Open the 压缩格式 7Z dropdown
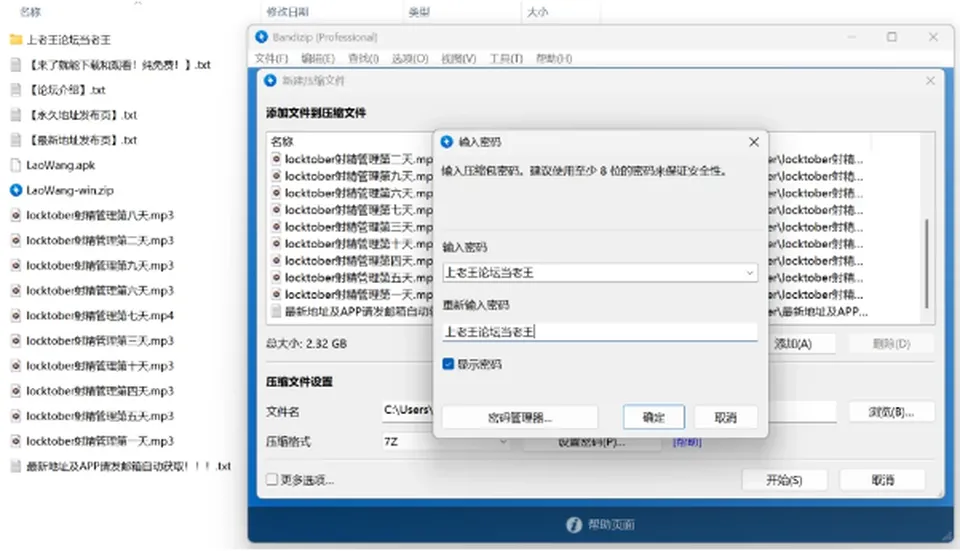This screenshot has height=551, width=960. [446, 441]
